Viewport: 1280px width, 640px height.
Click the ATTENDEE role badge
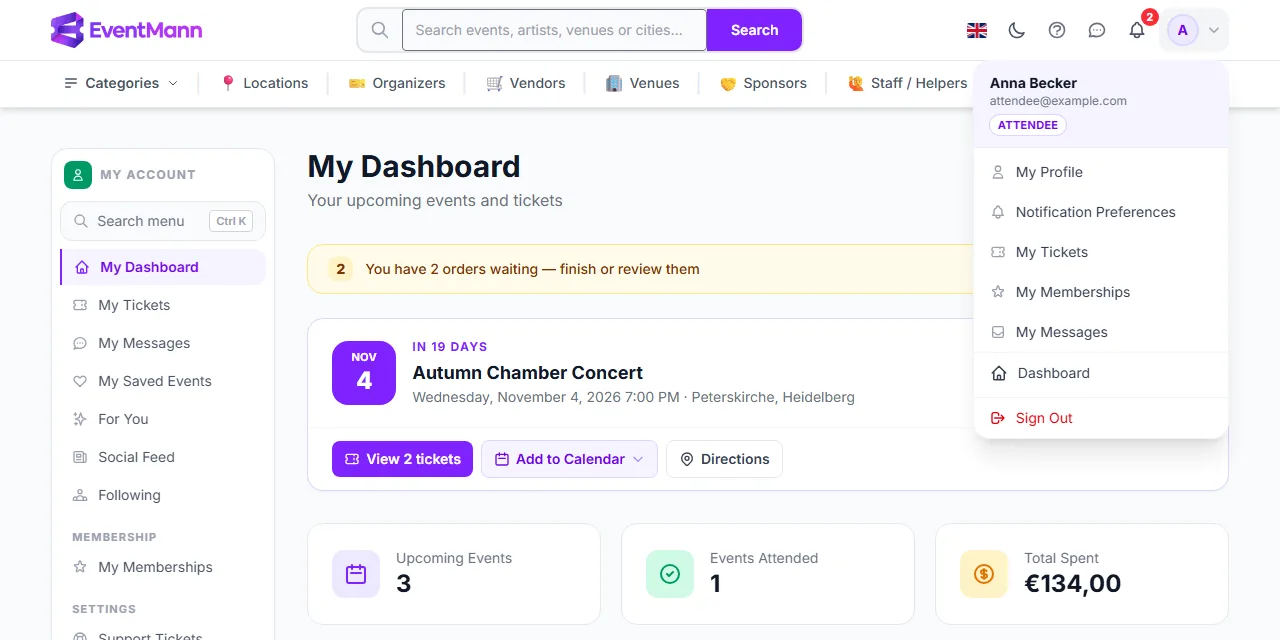tap(1028, 125)
